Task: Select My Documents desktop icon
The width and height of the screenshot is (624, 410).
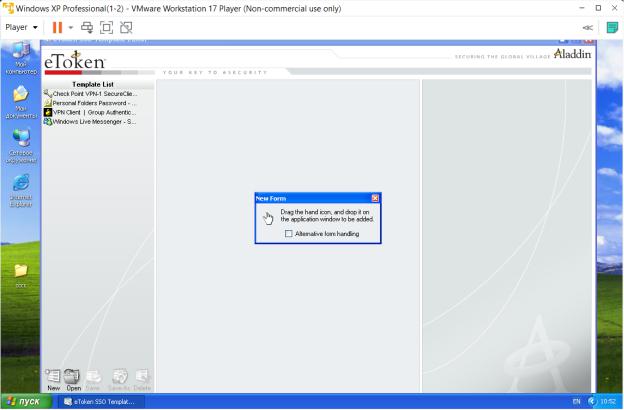Action: (x=21, y=102)
